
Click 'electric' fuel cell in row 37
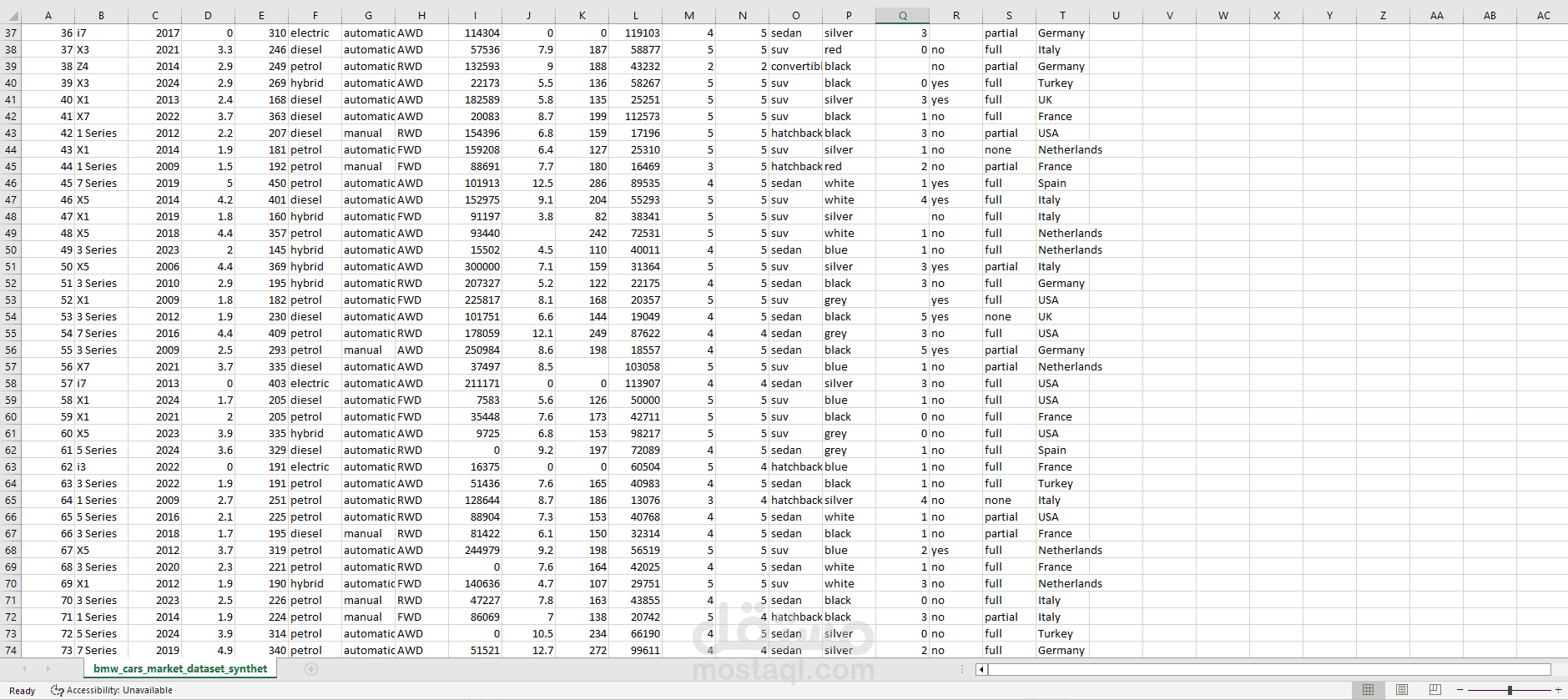tap(315, 33)
